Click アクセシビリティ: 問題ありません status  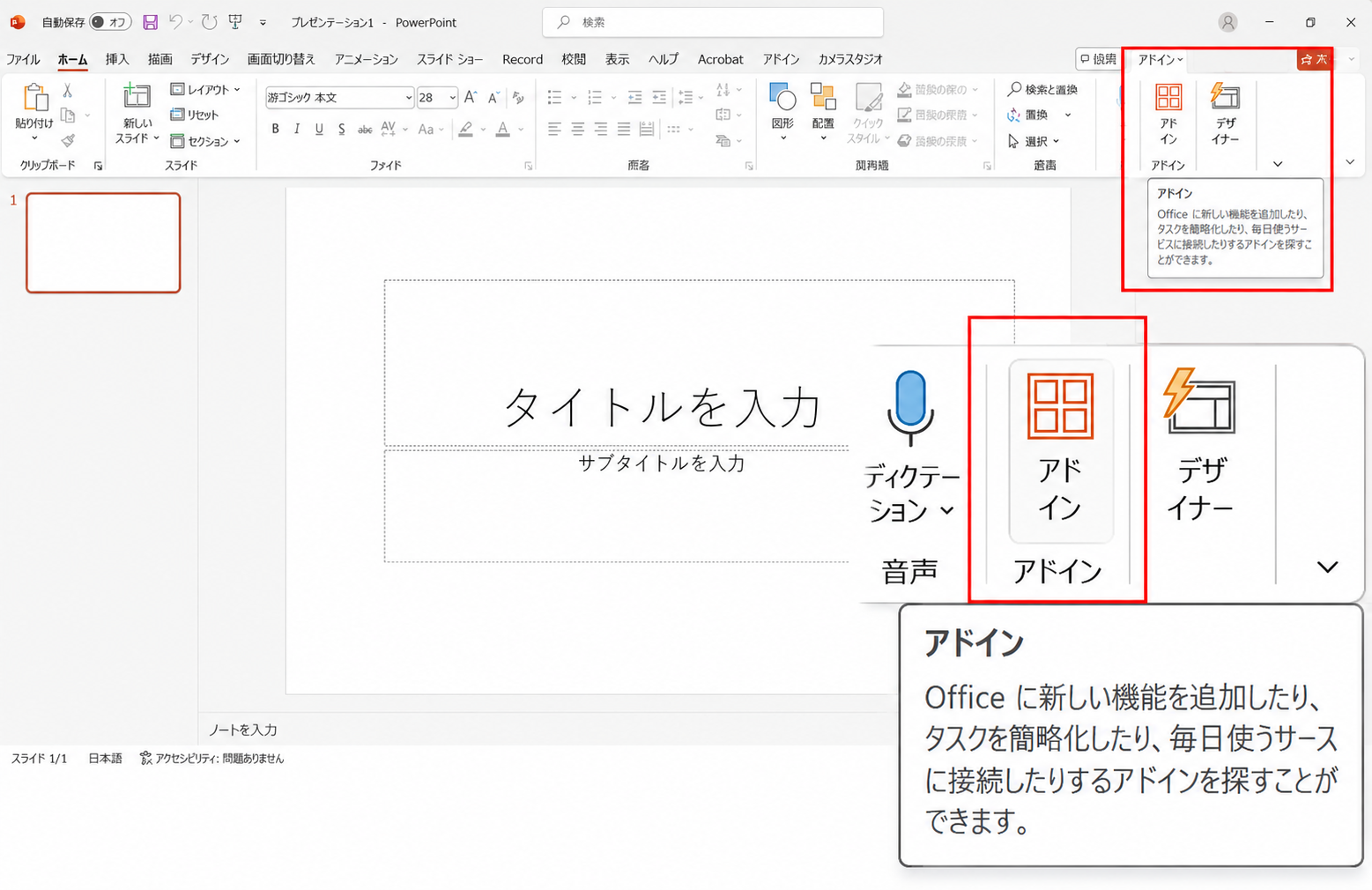[x=212, y=758]
